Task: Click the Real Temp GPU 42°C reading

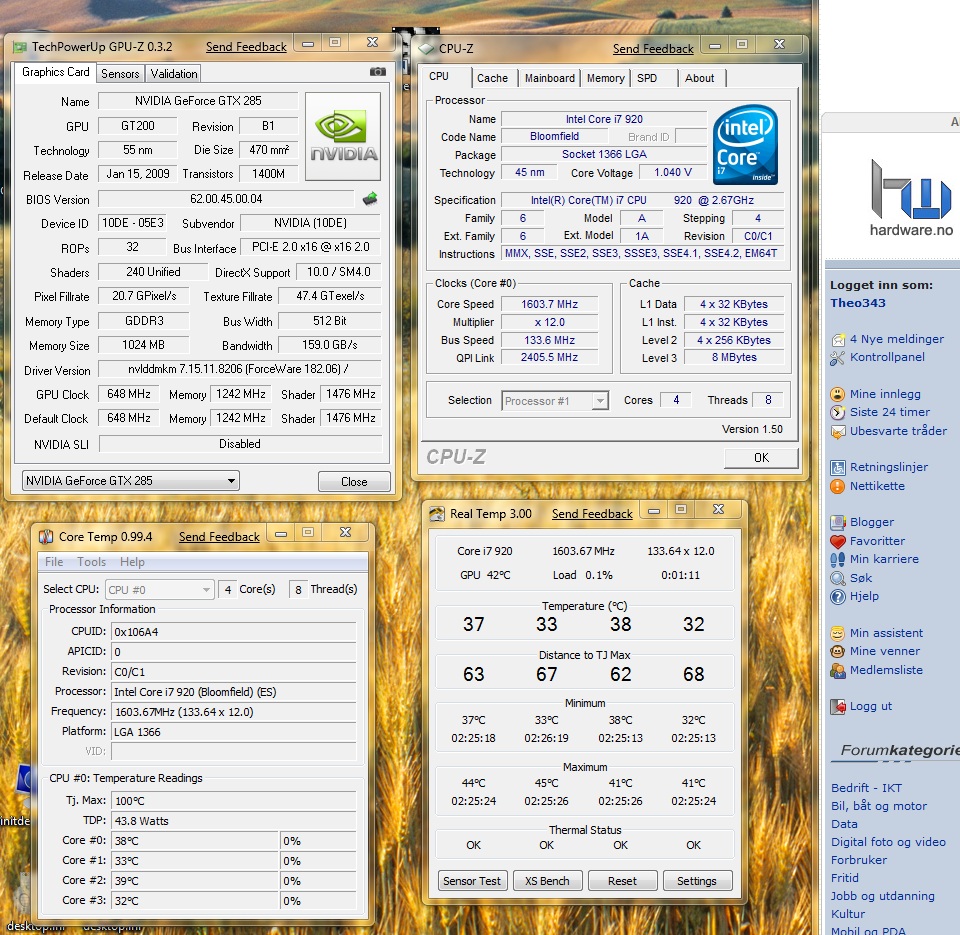Action: [x=485, y=575]
